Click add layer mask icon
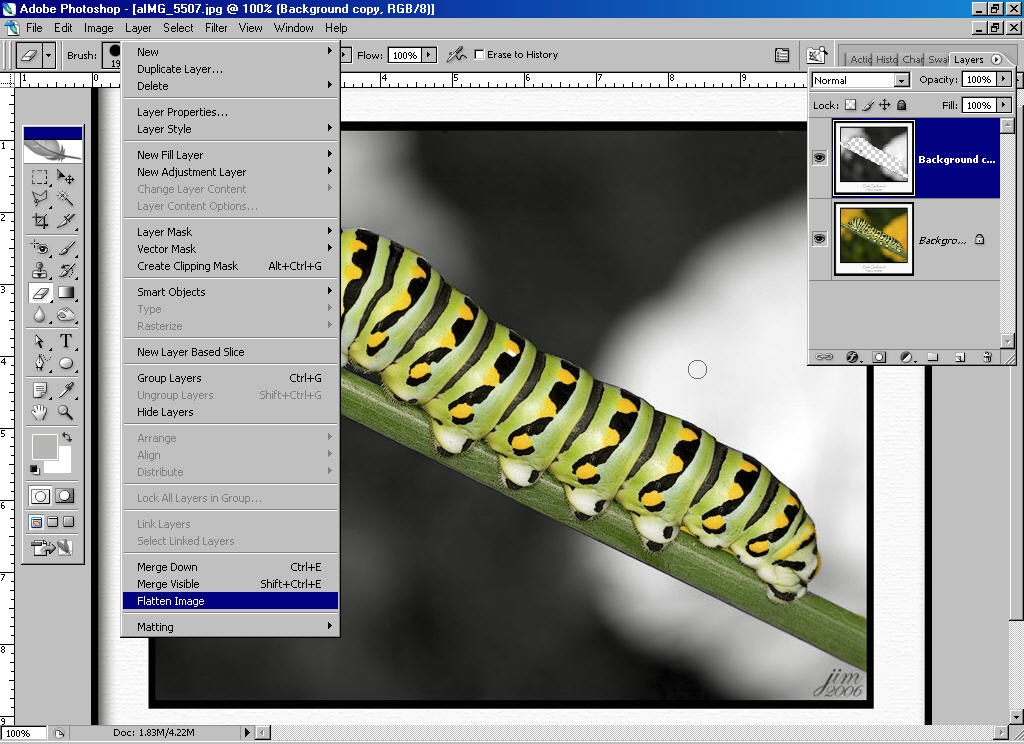1024x744 pixels. [x=879, y=357]
